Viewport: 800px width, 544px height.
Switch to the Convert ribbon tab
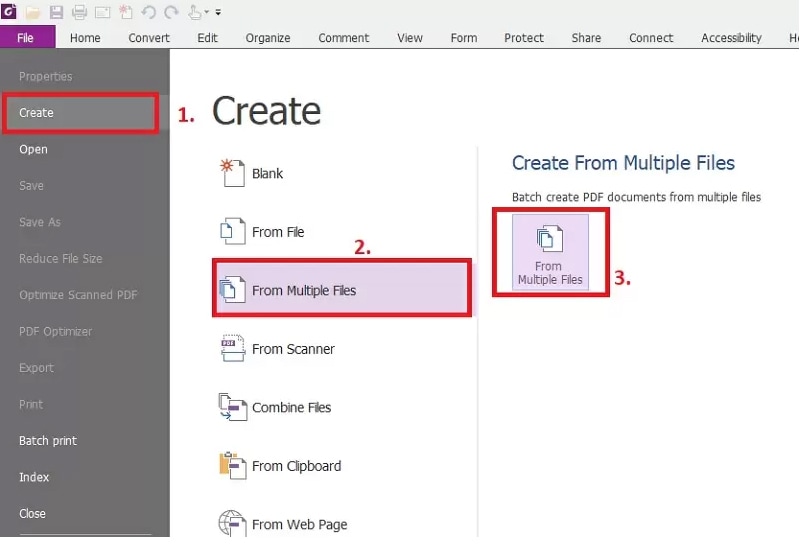click(149, 38)
